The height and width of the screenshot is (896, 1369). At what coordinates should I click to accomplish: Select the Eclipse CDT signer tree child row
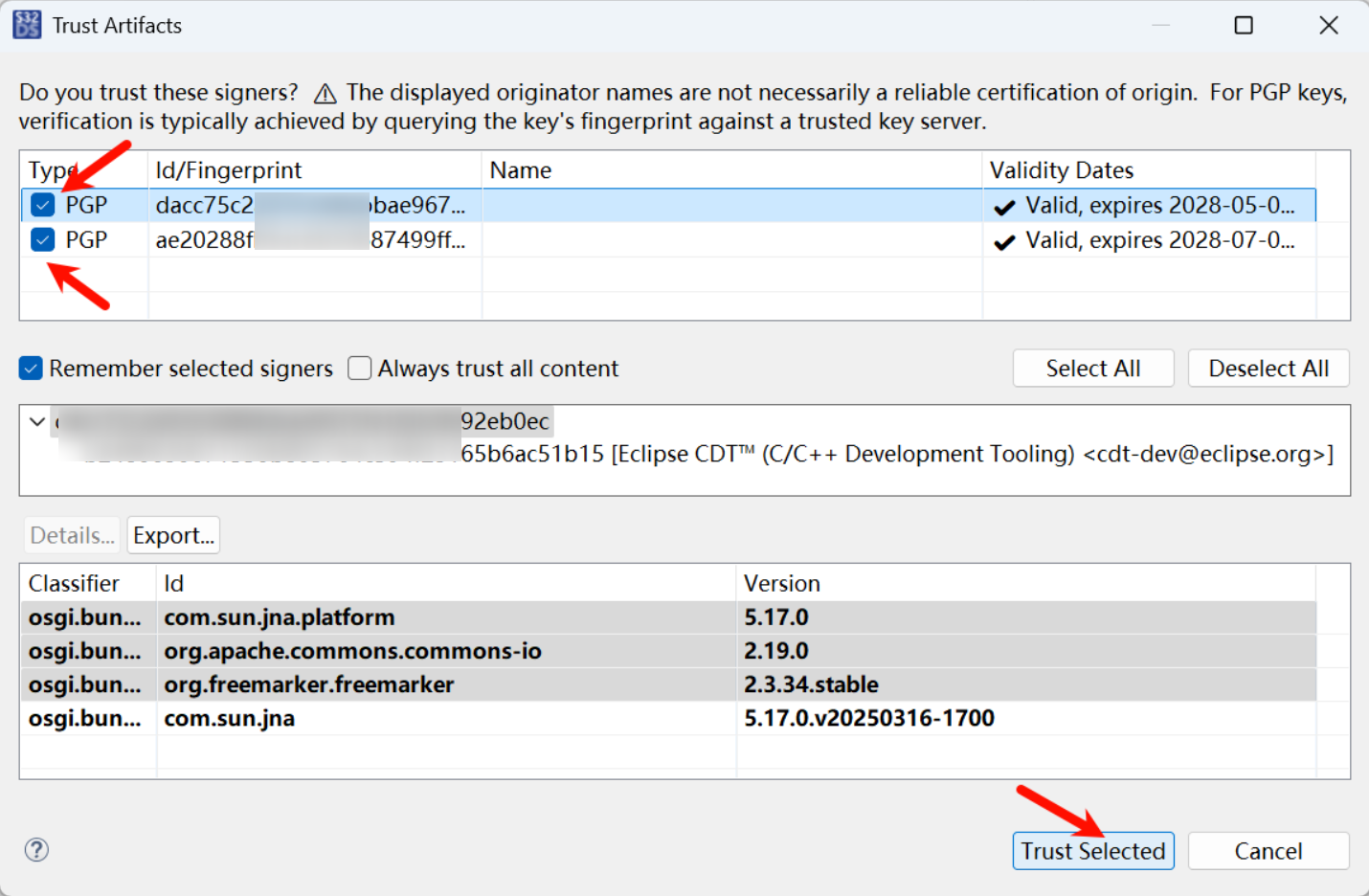[x=707, y=454]
